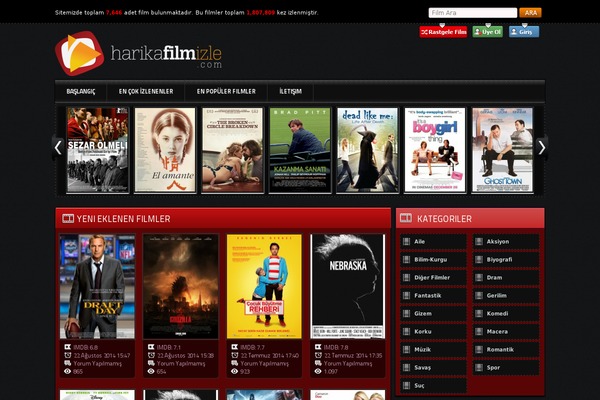This screenshot has height=400, width=600.
Task: Open The Broken Circle Breakdown poster
Action: tap(233, 150)
